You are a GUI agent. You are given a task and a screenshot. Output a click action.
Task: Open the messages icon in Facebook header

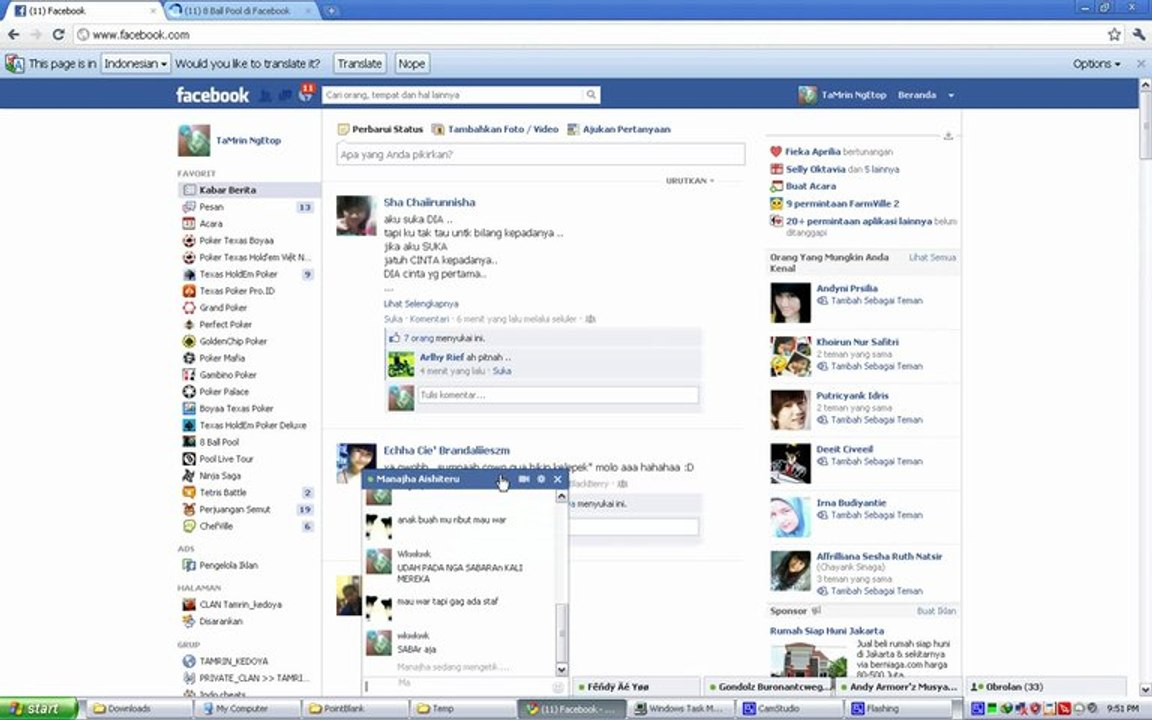[x=285, y=96]
